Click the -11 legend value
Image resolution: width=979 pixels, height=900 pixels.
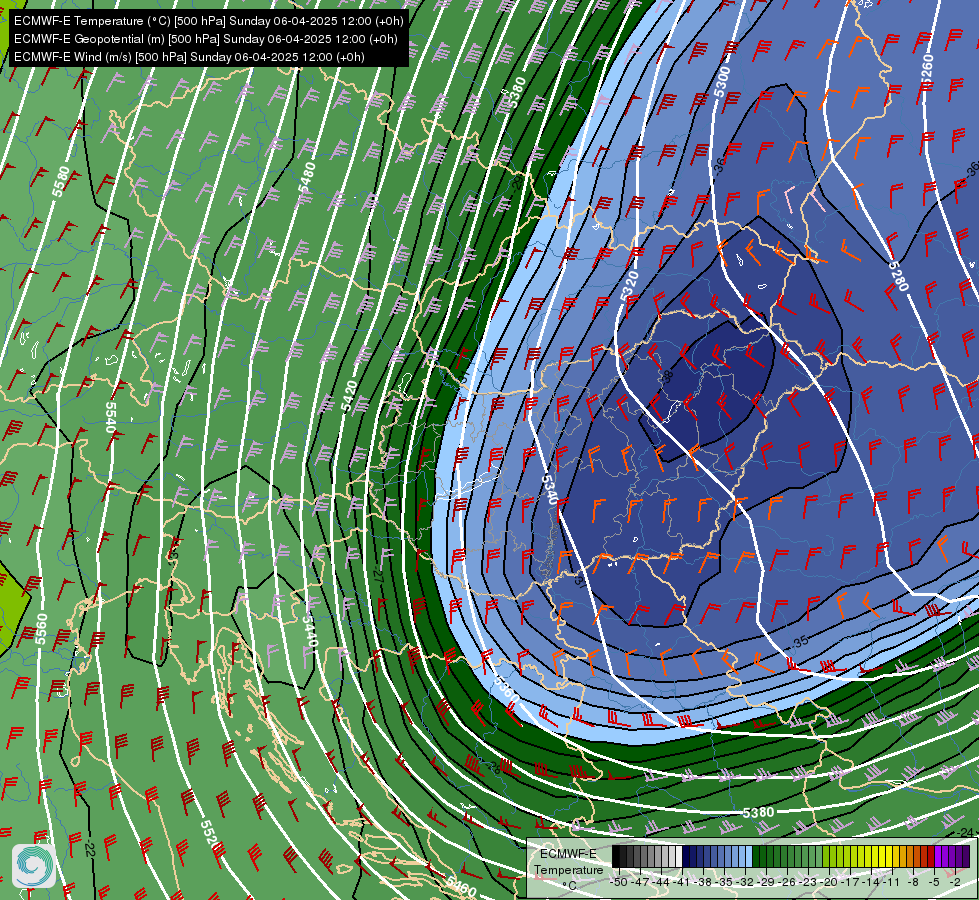pos(892,882)
